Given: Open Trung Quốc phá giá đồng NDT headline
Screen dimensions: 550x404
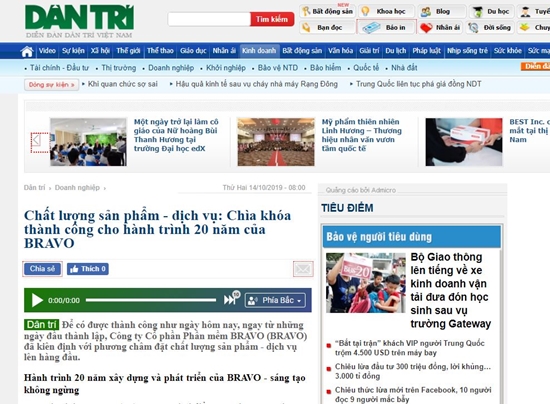Looking at the screenshot, I should pos(419,84).
